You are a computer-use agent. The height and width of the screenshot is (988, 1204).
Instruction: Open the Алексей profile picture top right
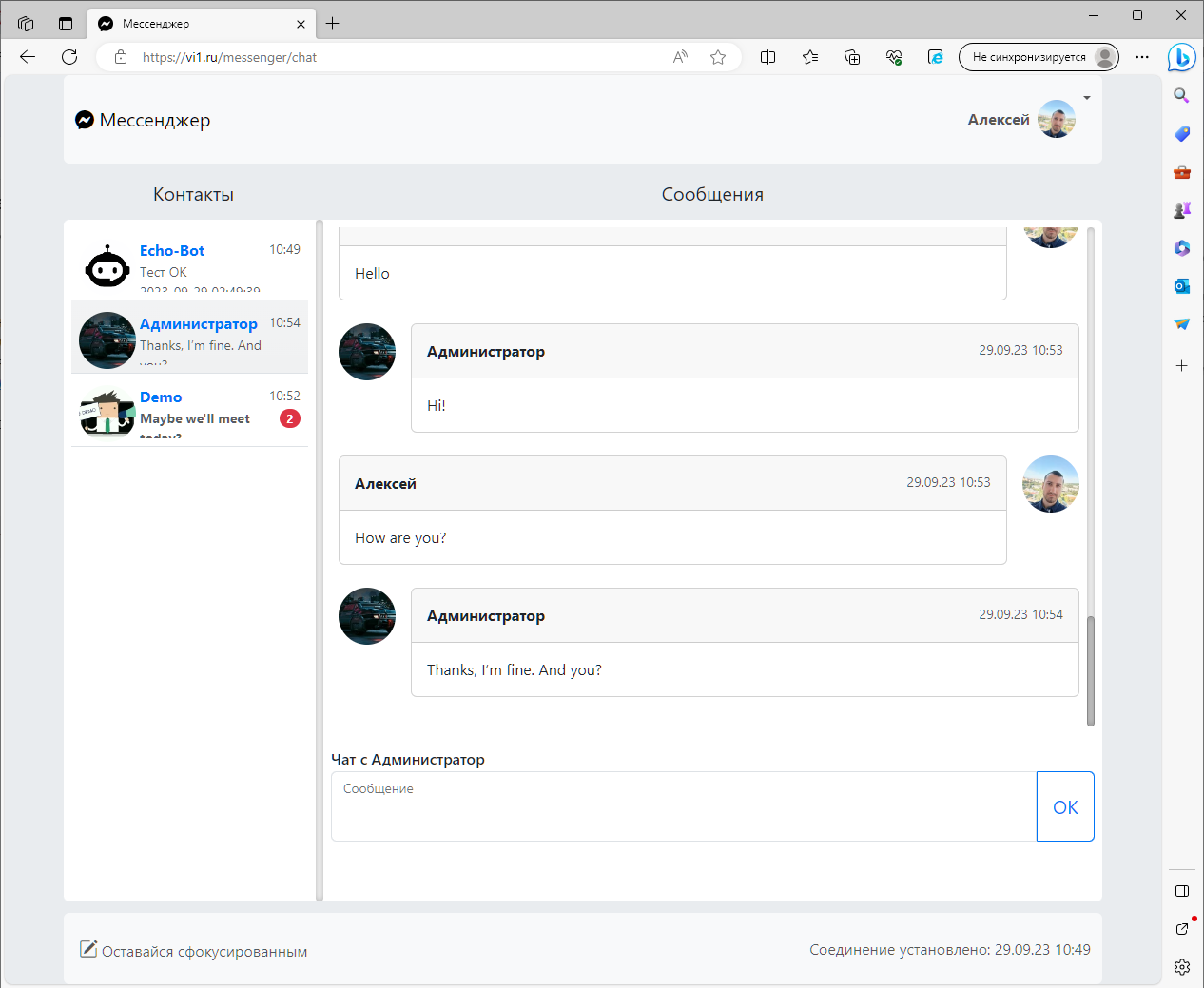pos(1056,119)
